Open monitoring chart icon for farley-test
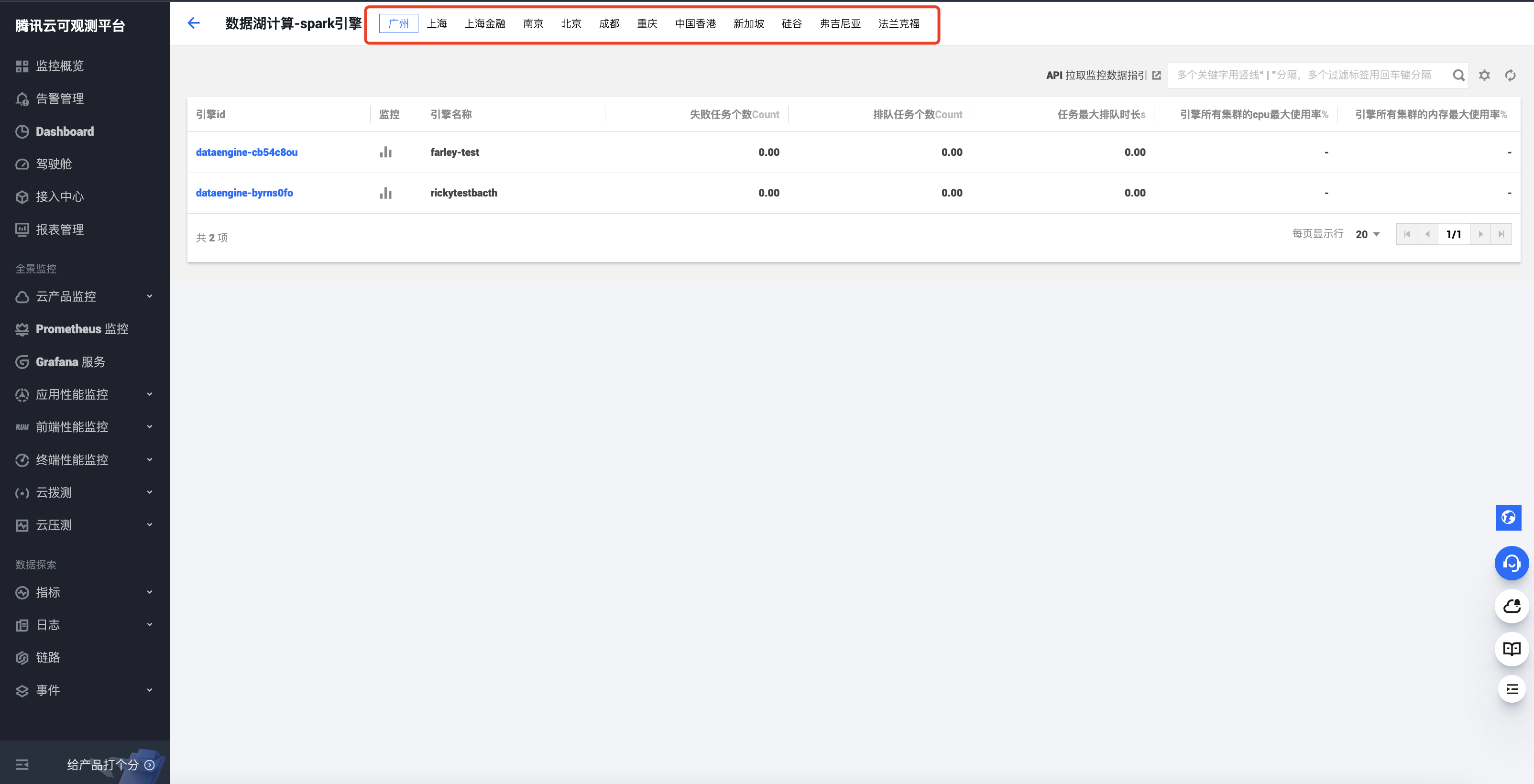Viewport: 1534px width, 784px height. coord(385,152)
